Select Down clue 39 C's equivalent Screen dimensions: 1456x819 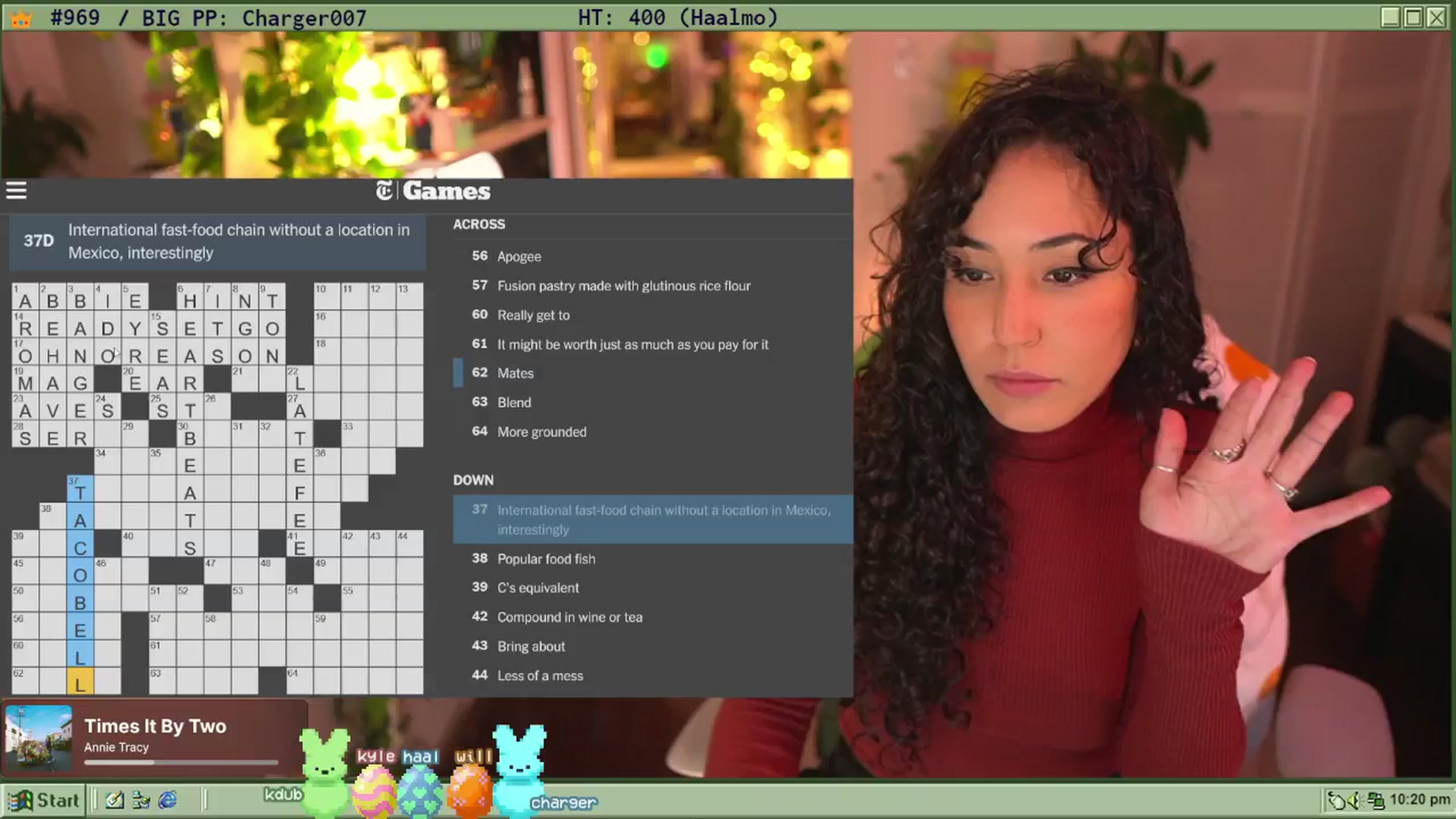pyautogui.click(x=653, y=588)
